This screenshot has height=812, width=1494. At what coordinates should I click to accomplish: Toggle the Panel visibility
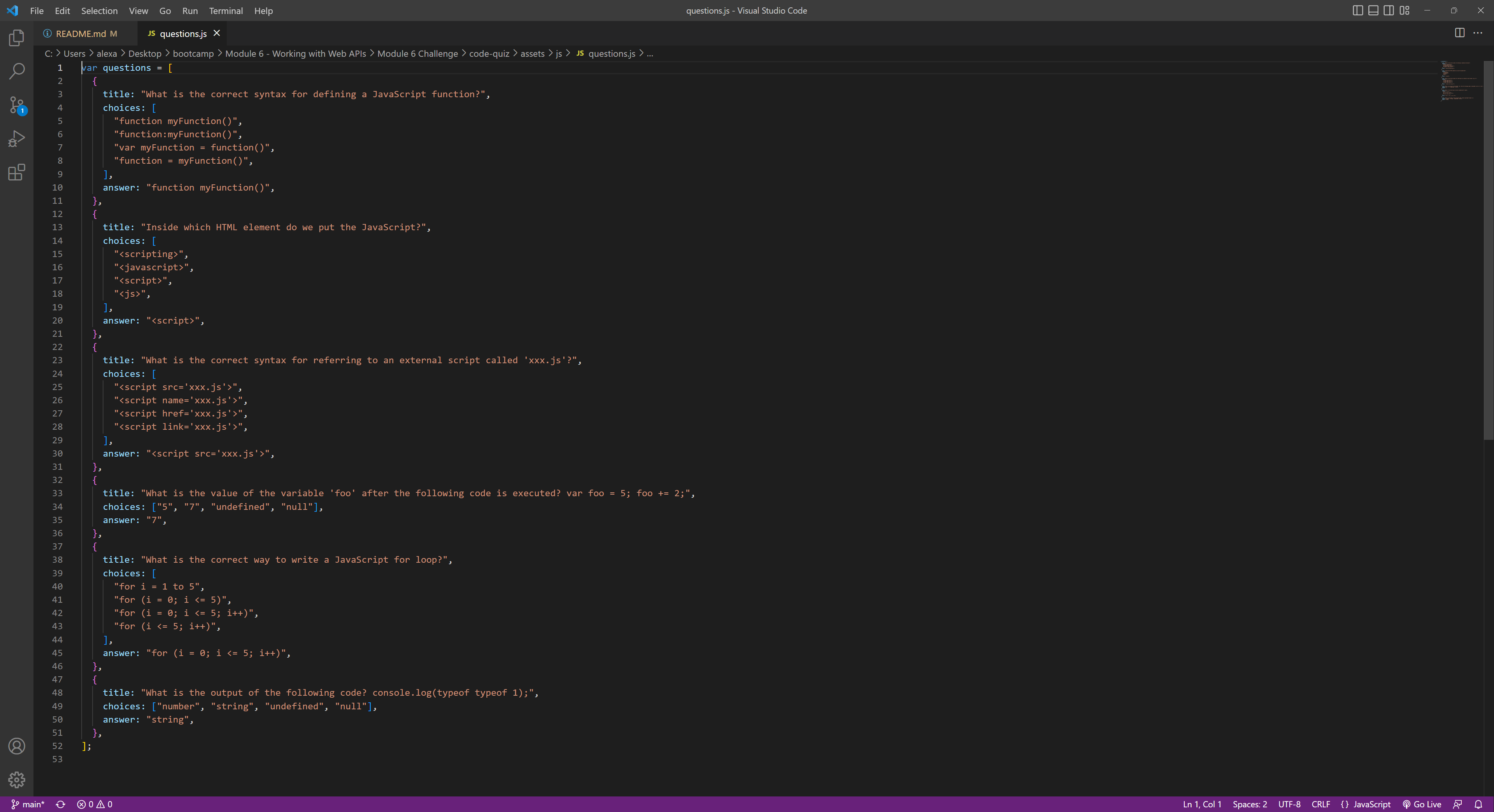coord(1372,10)
